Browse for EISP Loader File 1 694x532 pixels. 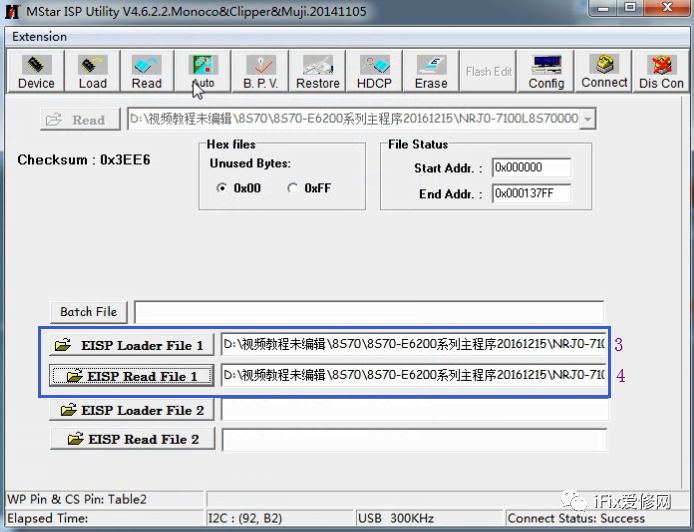pos(131,345)
